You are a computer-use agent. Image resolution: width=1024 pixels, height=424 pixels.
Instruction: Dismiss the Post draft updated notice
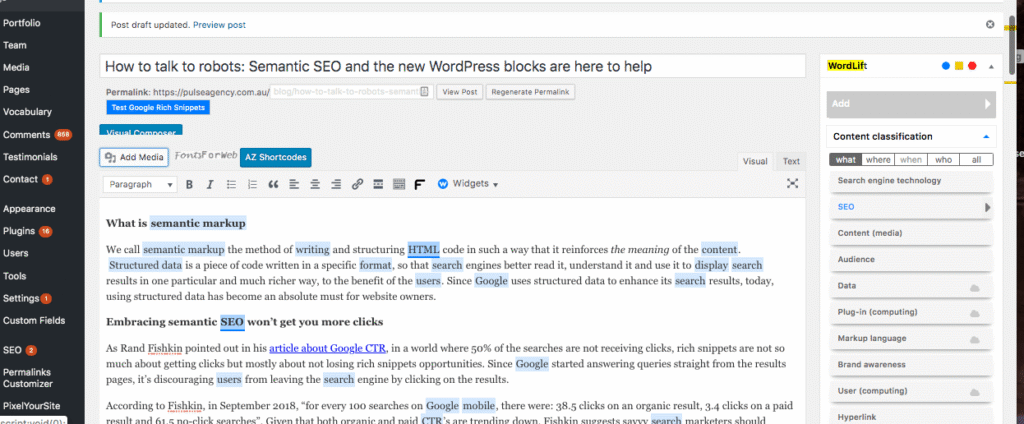pyautogui.click(x=990, y=24)
